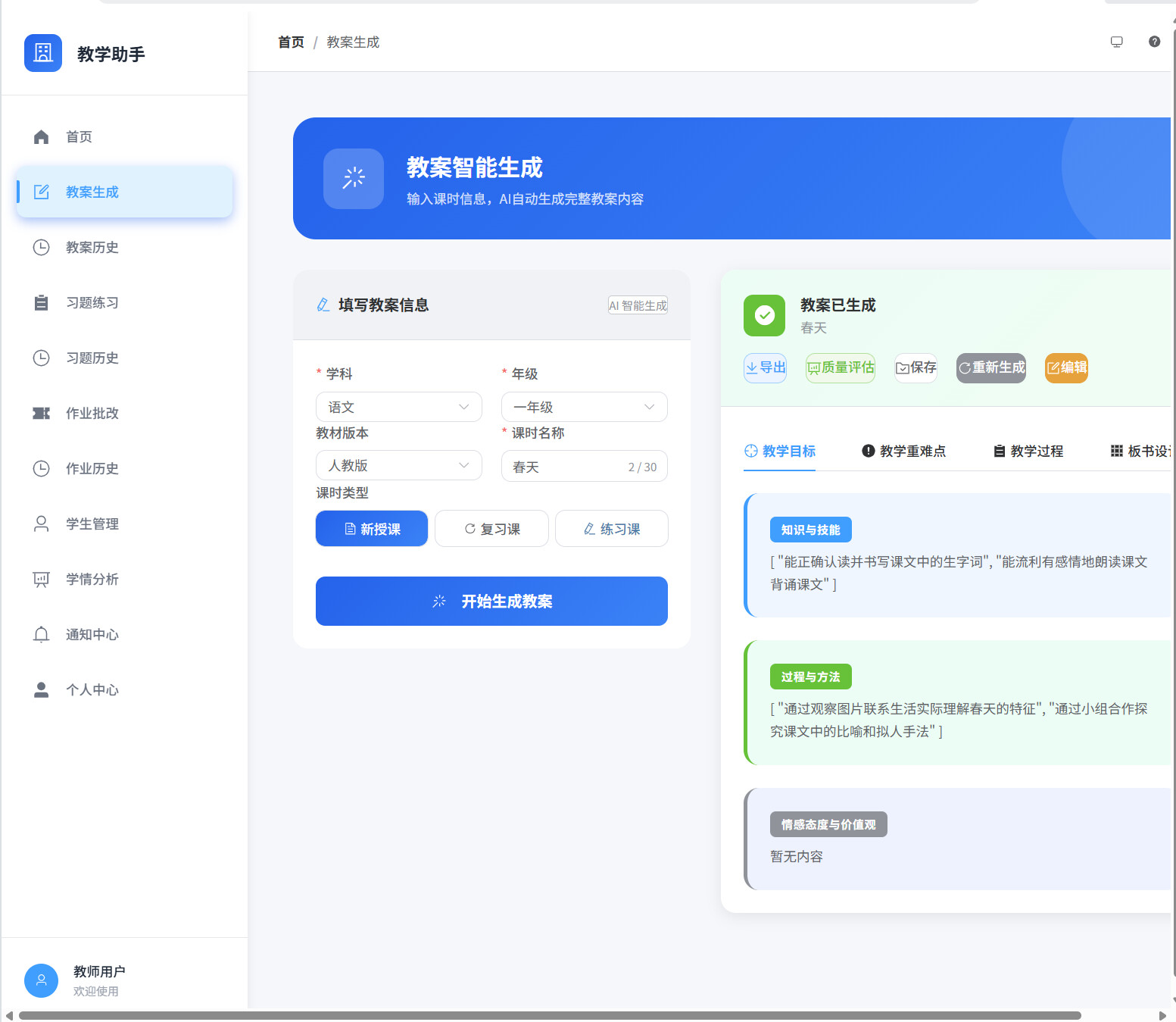Click the 教师用户 avatar icon

[x=42, y=980]
